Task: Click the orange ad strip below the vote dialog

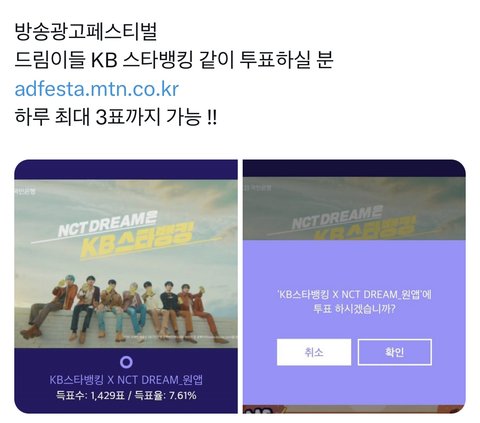Action: [x=354, y=409]
